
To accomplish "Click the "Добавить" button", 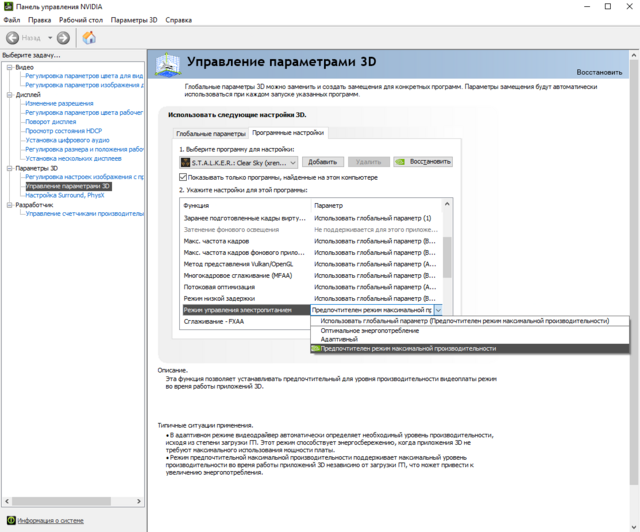I will 322,161.
